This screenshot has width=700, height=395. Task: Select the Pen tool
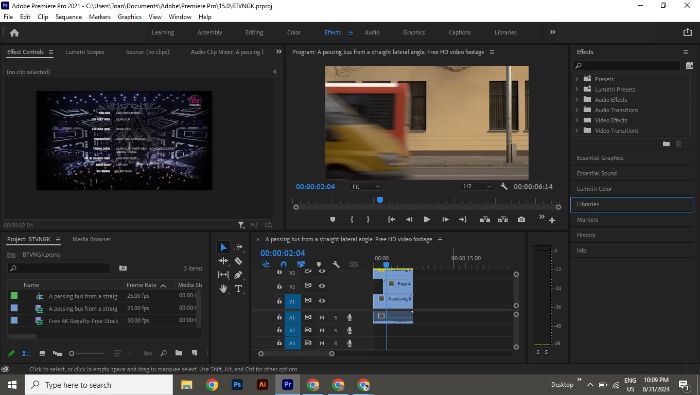(x=238, y=274)
